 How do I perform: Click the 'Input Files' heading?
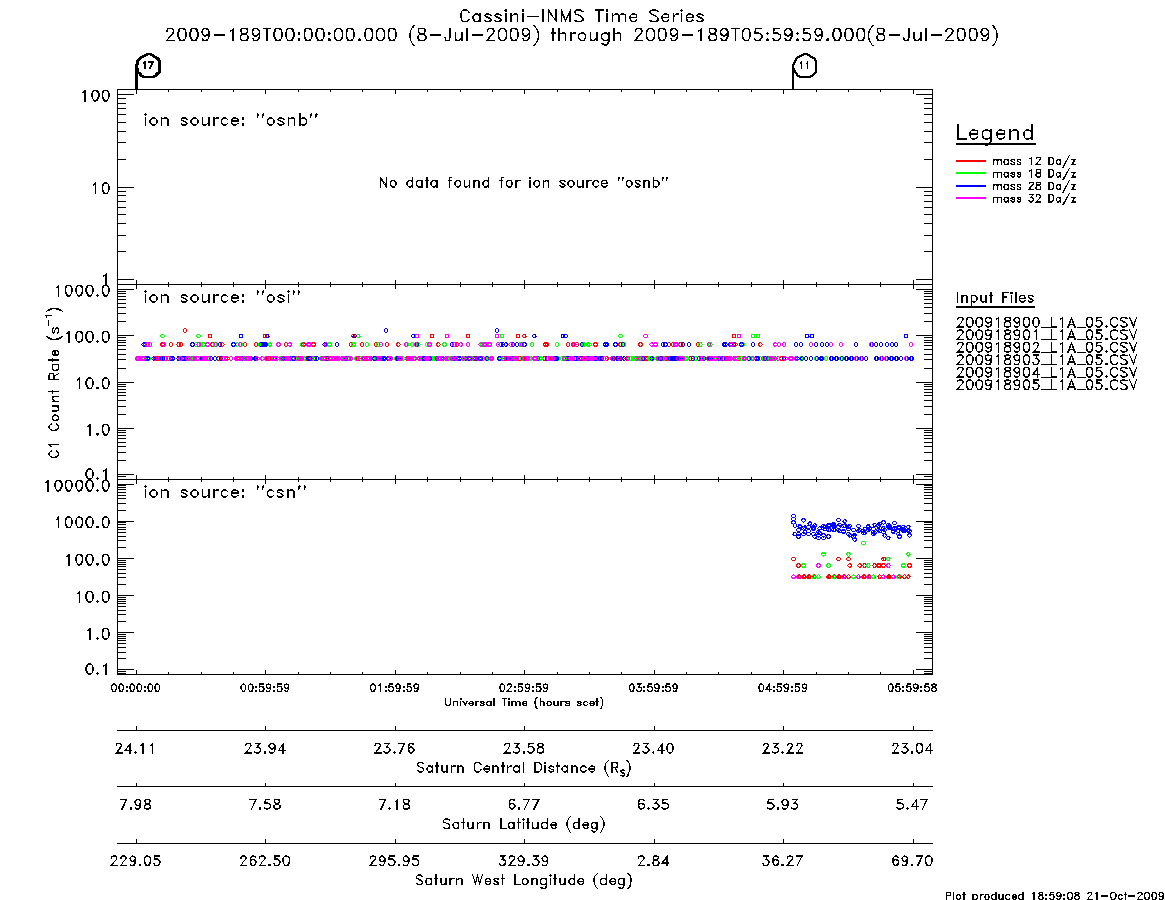click(995, 298)
